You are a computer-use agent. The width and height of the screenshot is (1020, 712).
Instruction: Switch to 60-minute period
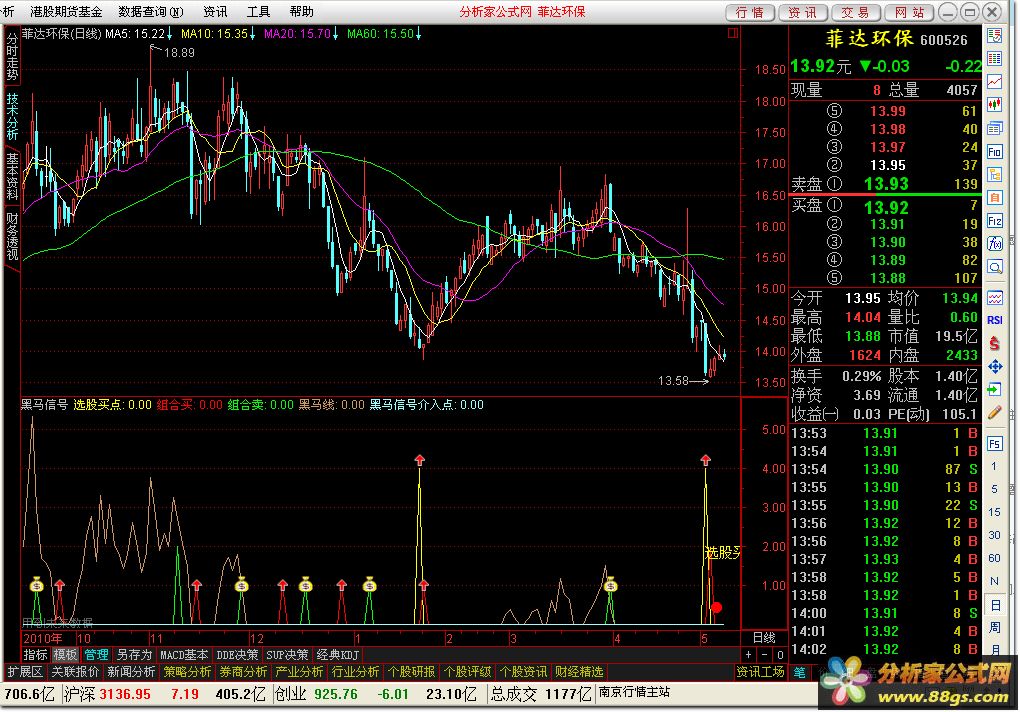[x=994, y=558]
